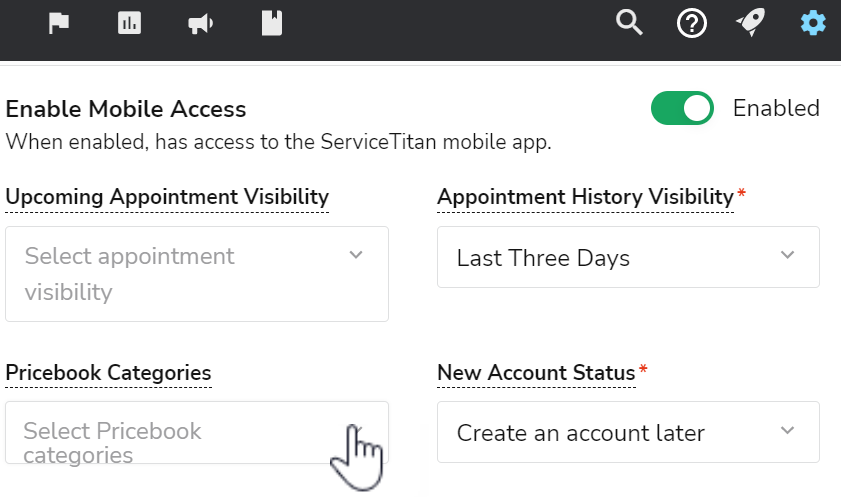Viewport: 841px width, 497px height.
Task: Click the Pricebook Categories label
Action: pyautogui.click(x=108, y=373)
